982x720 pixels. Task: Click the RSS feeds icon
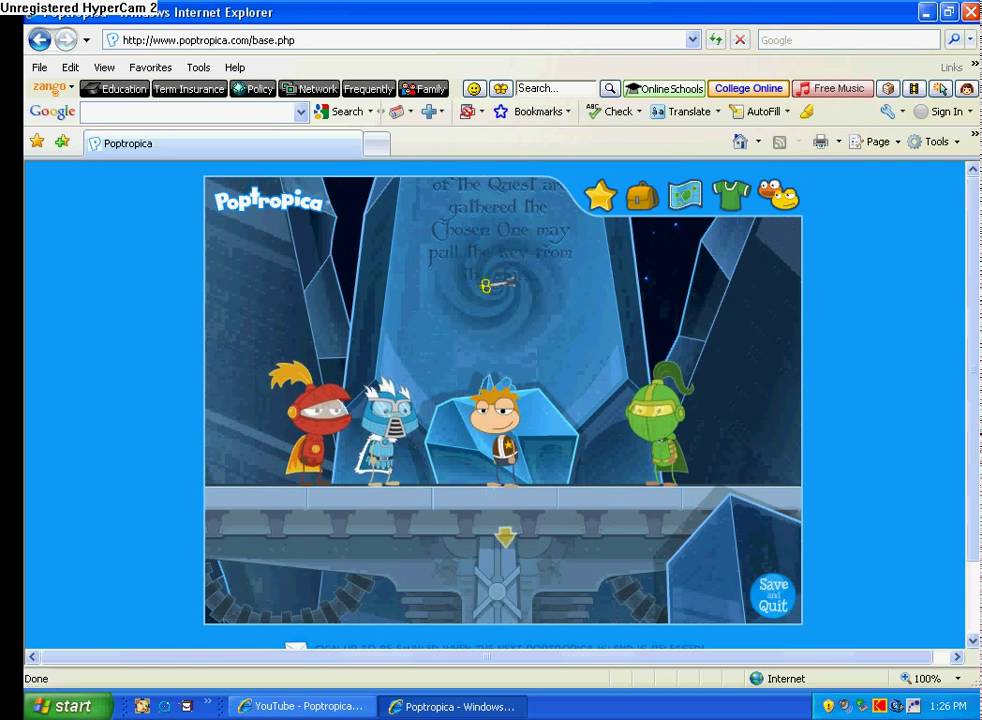pyautogui.click(x=780, y=142)
